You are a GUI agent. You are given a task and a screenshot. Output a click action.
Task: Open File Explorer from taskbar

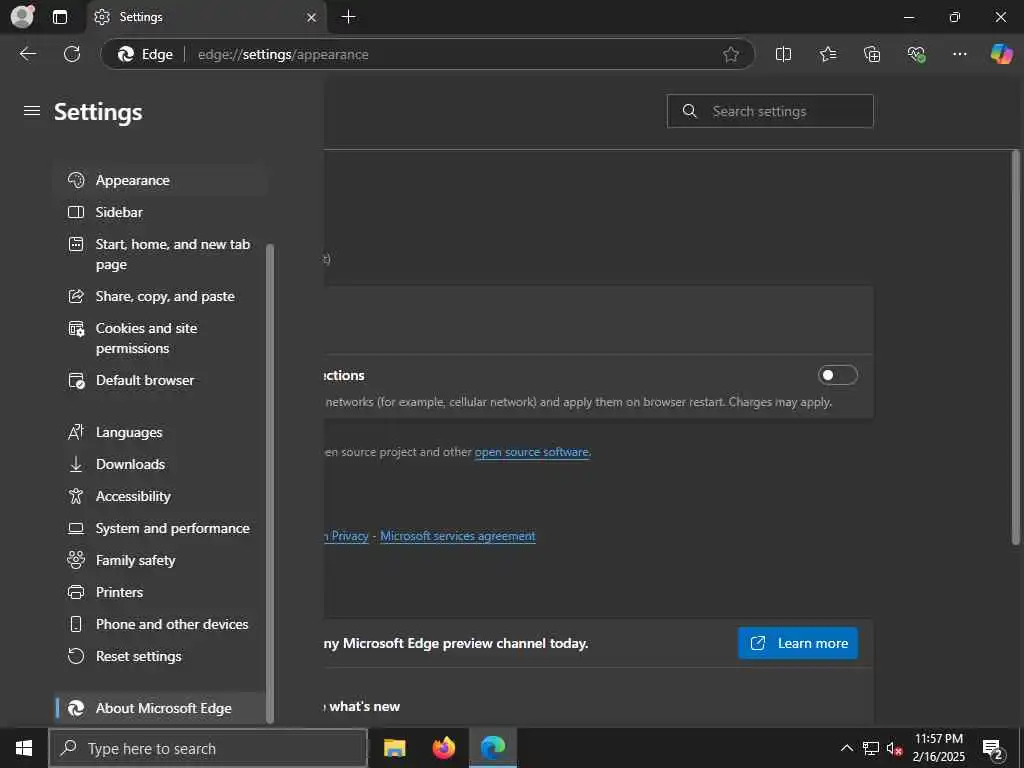pyautogui.click(x=394, y=748)
